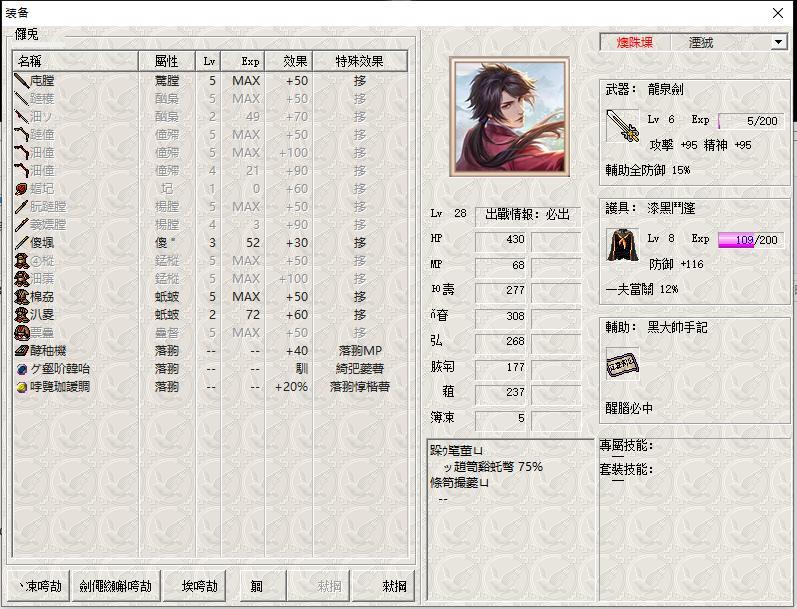Viewport: 797px width, 609px height.
Task: Click the character portrait image
Action: pyautogui.click(x=508, y=115)
